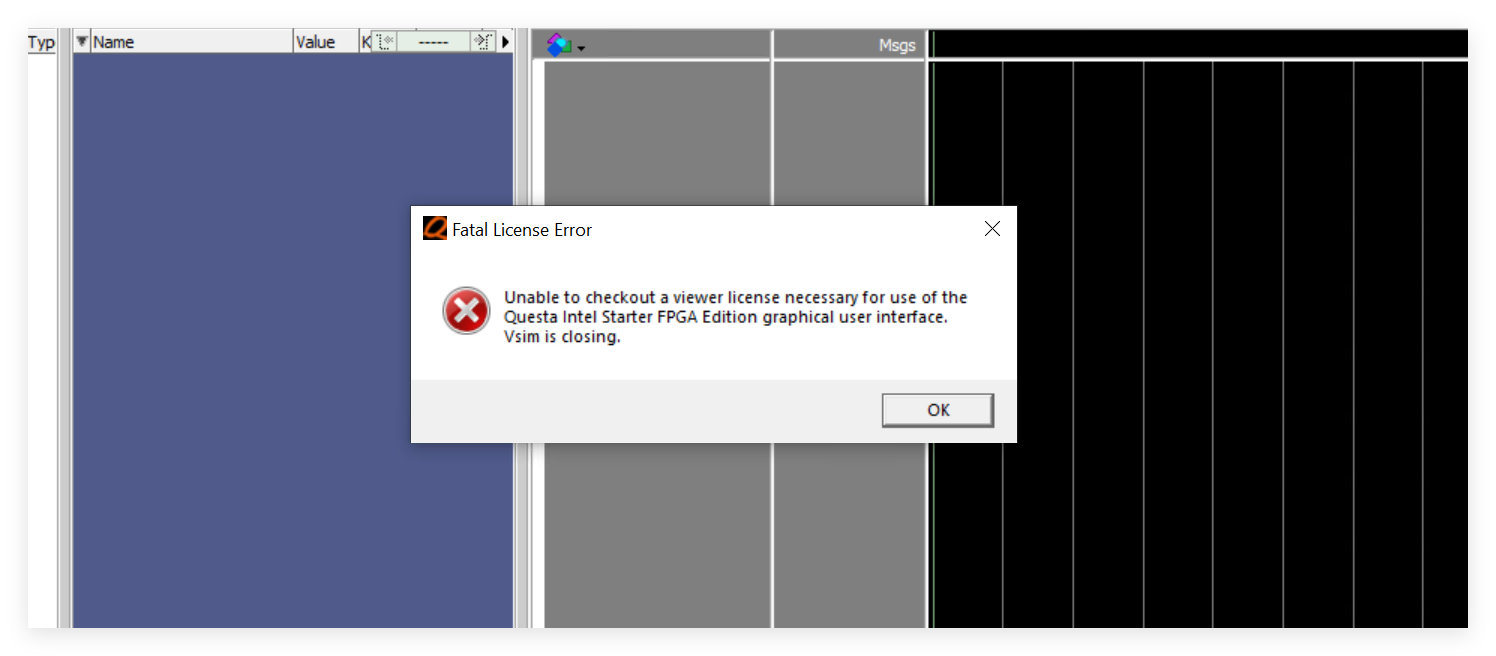Click the left dotted-box icon in floating toolbar
The image size is (1496, 656).
pyautogui.click(x=385, y=42)
